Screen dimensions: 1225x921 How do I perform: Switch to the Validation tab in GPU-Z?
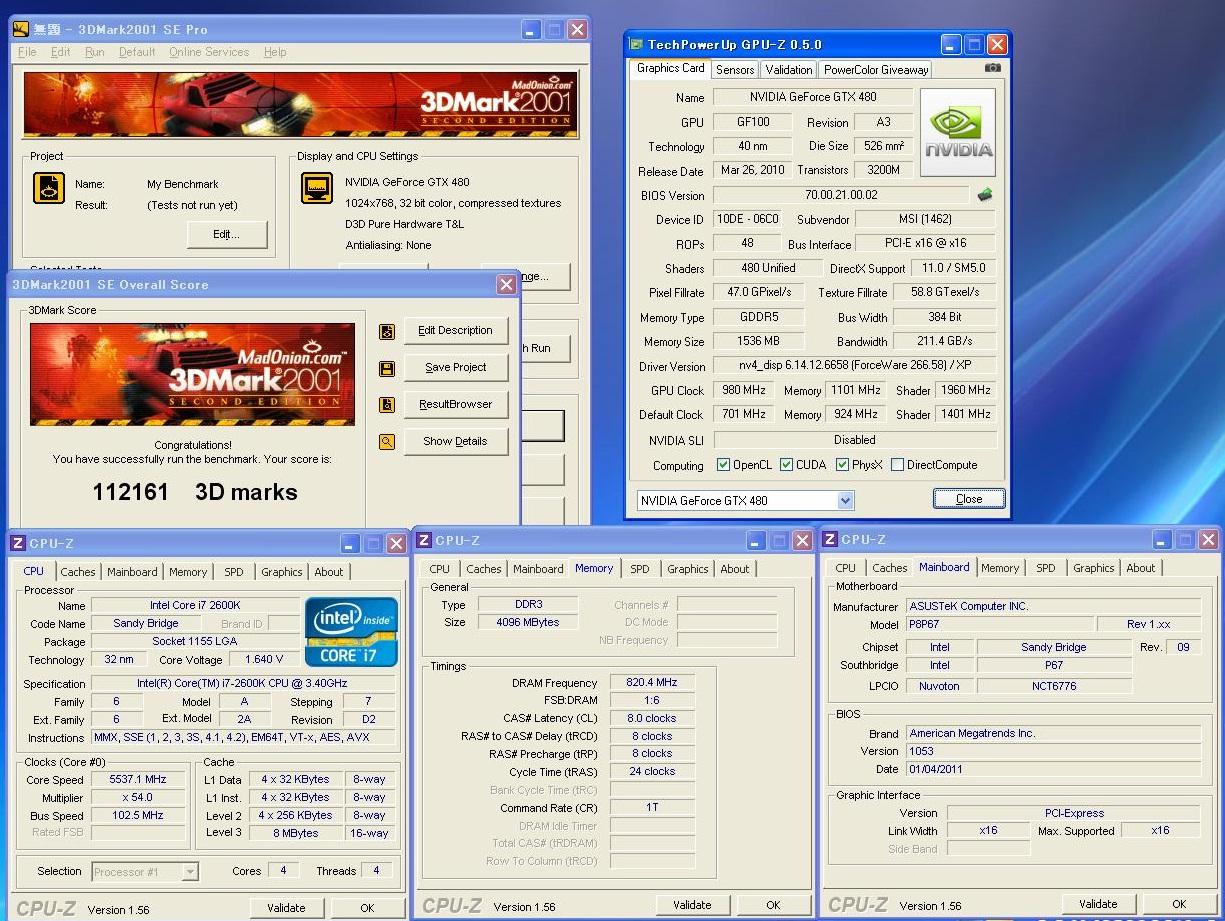click(789, 70)
